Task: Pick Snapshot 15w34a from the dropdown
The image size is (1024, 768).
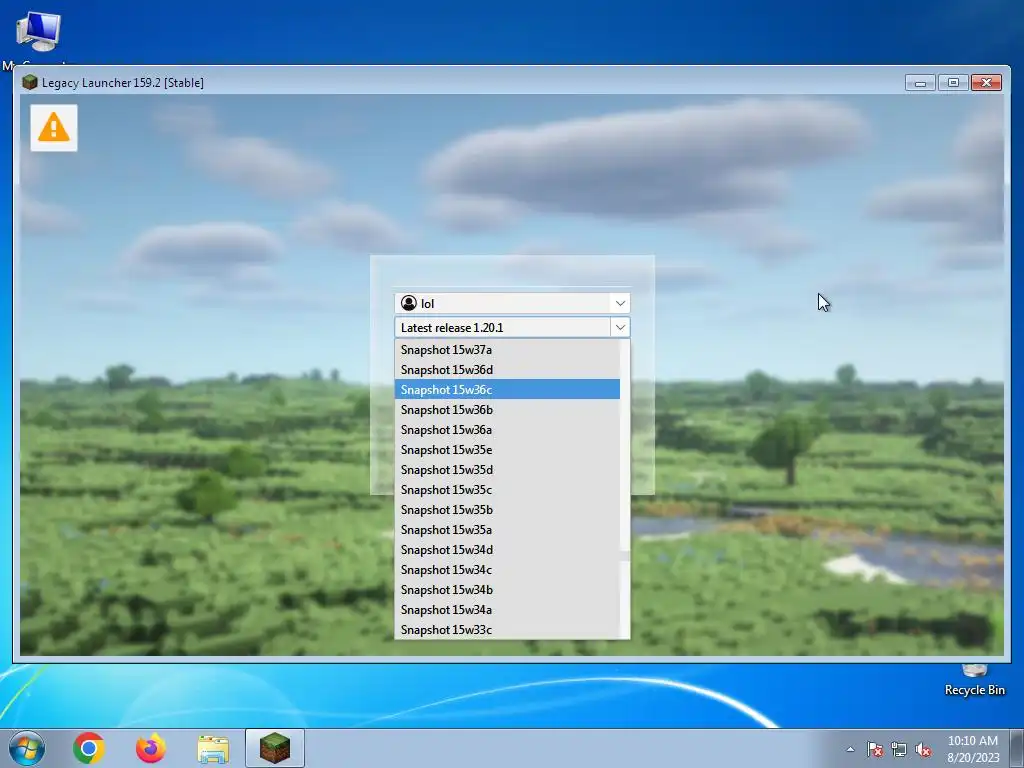Action: click(507, 609)
